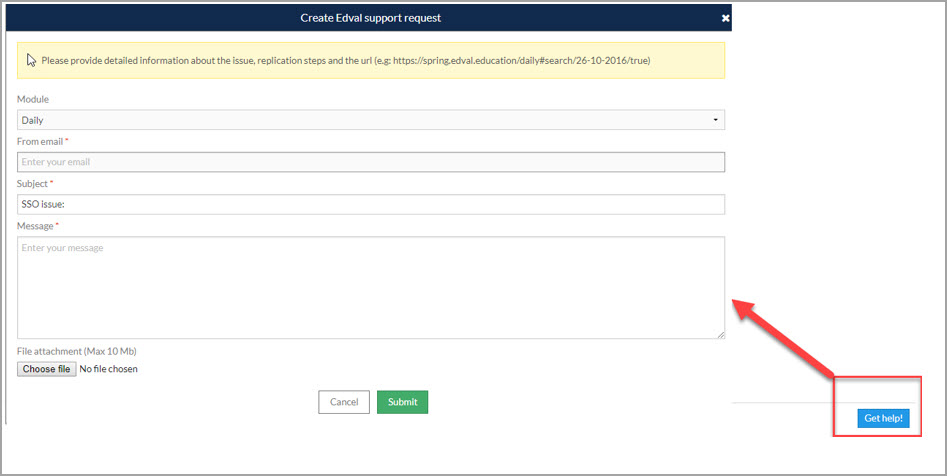This screenshot has width=947, height=476.
Task: Click the 'Message' label
Action: pos(35,225)
